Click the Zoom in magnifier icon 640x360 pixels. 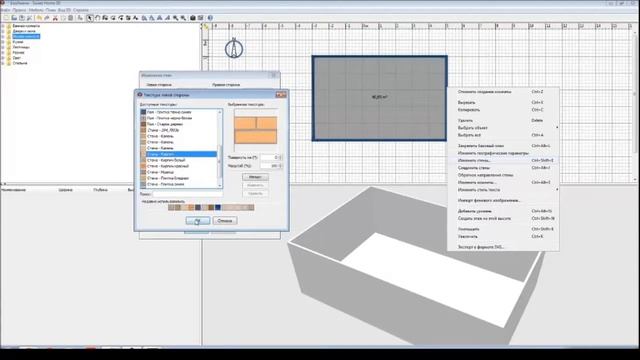(176, 18)
